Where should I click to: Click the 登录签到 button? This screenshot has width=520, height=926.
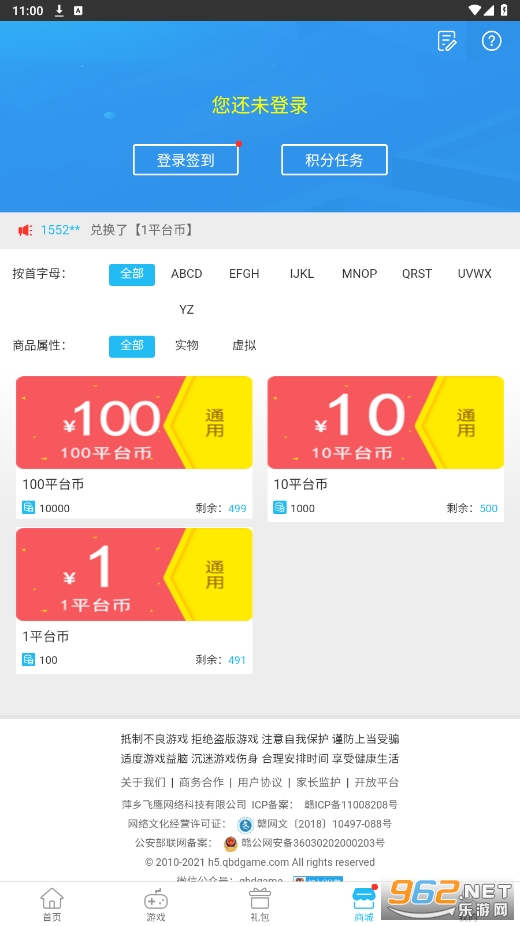pyautogui.click(x=185, y=160)
